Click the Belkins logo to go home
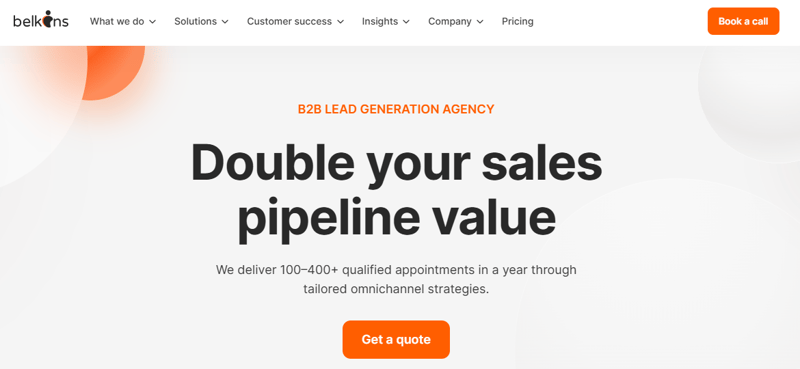Screen dimensions: 800x369 click(x=41, y=20)
